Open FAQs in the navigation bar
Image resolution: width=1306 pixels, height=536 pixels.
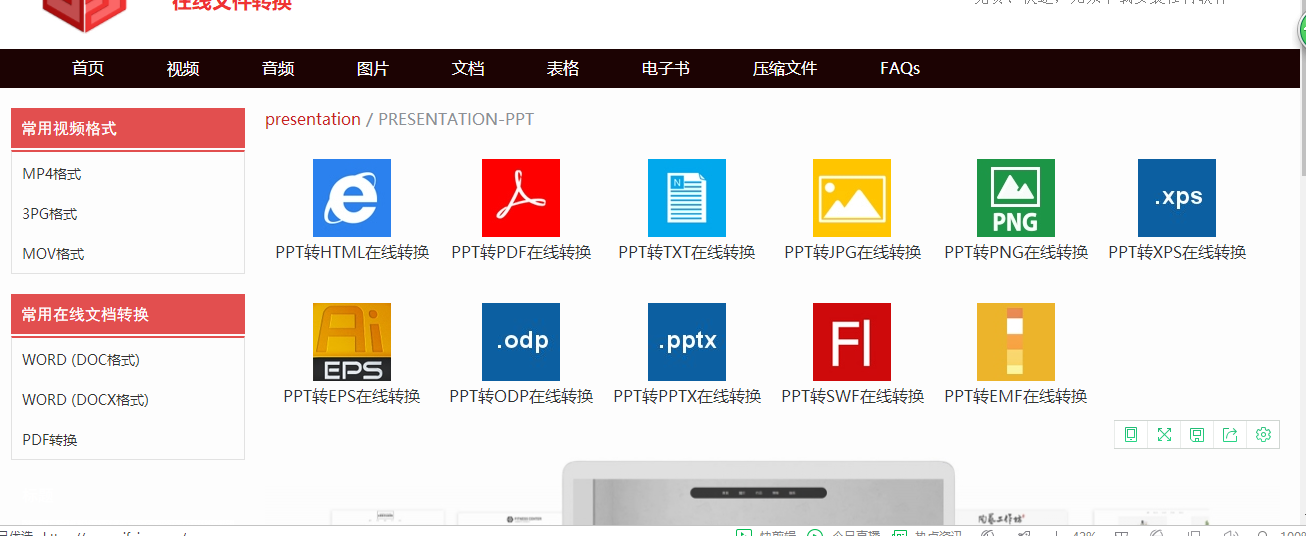900,68
